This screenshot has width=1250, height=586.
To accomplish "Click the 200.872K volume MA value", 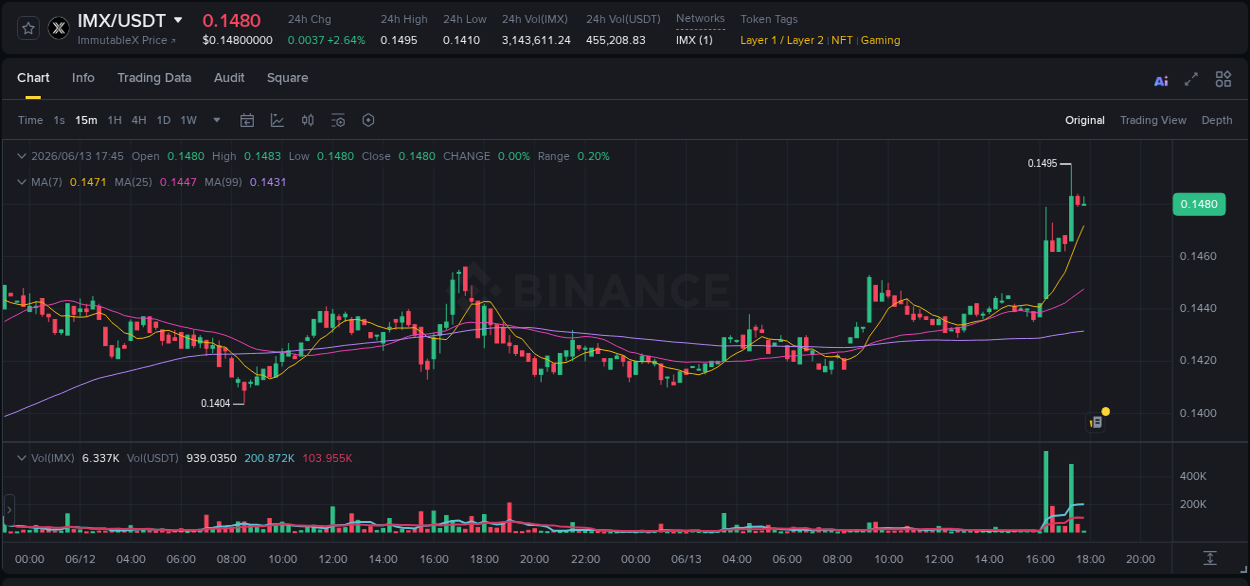I will coord(269,458).
